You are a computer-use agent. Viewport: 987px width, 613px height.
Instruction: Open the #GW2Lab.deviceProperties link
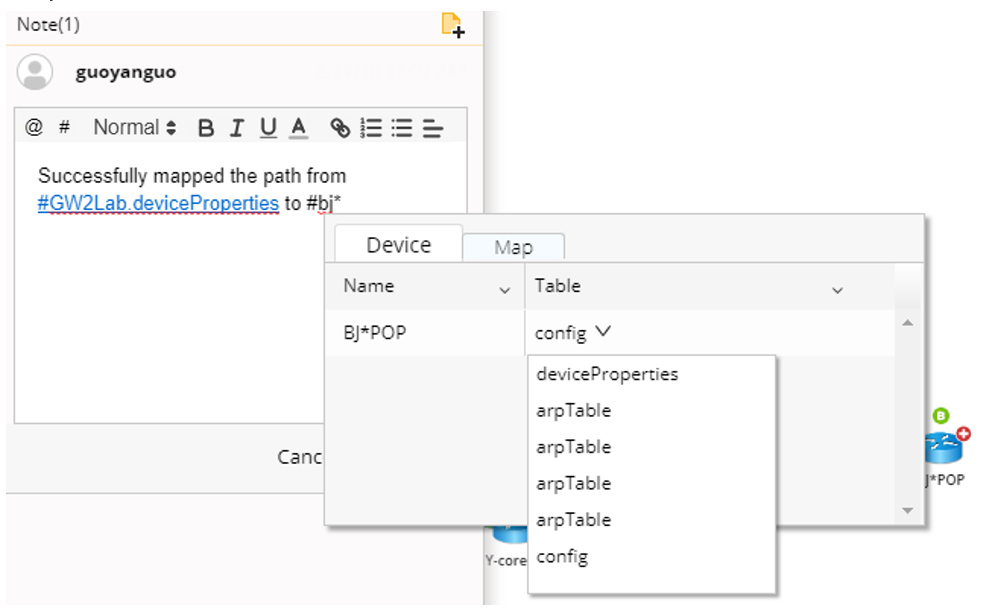[158, 203]
